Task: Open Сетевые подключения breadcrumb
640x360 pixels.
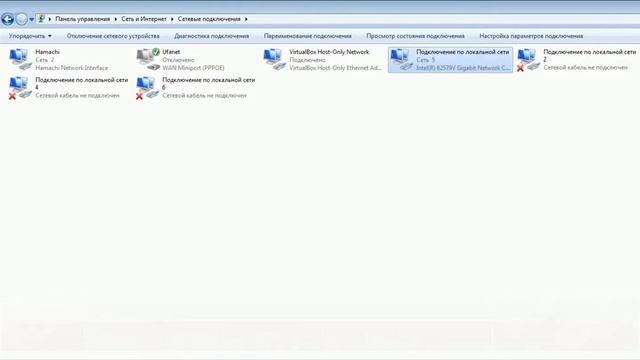Action: tap(209, 19)
